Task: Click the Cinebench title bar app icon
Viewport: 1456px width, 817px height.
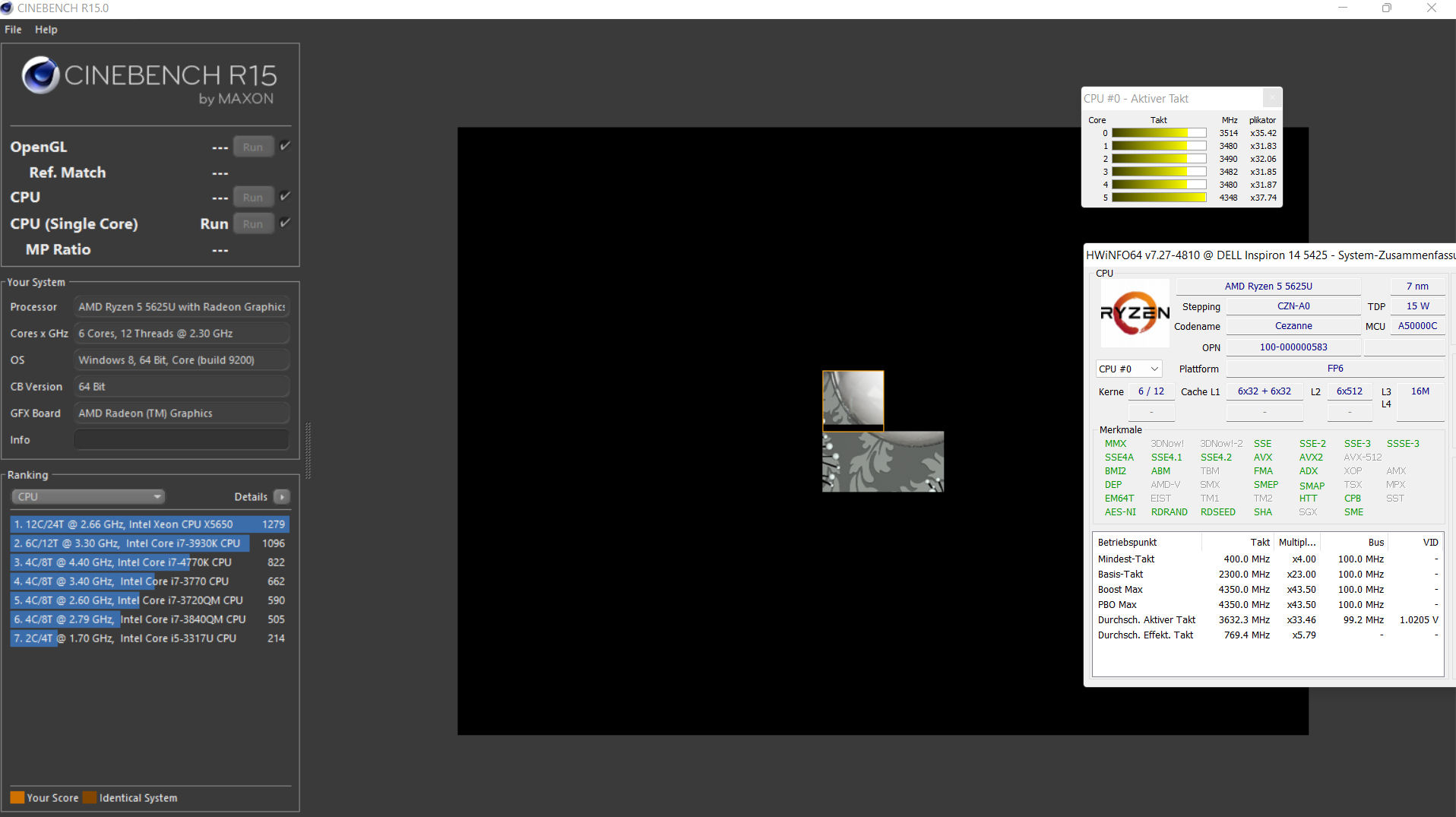Action: (x=8, y=8)
